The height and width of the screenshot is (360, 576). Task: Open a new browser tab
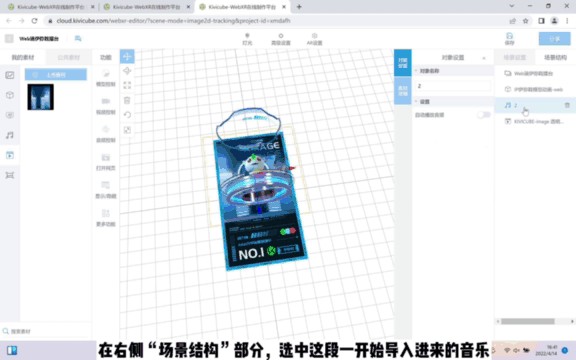tap(299, 7)
